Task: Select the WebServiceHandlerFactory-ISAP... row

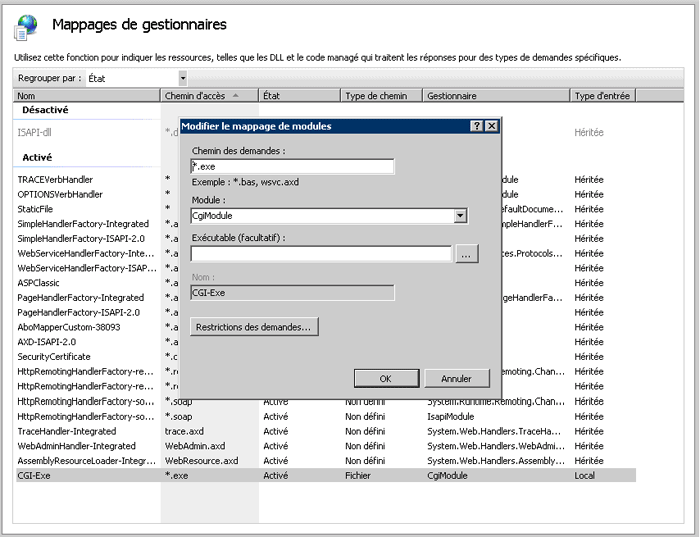Action: click(x=87, y=268)
